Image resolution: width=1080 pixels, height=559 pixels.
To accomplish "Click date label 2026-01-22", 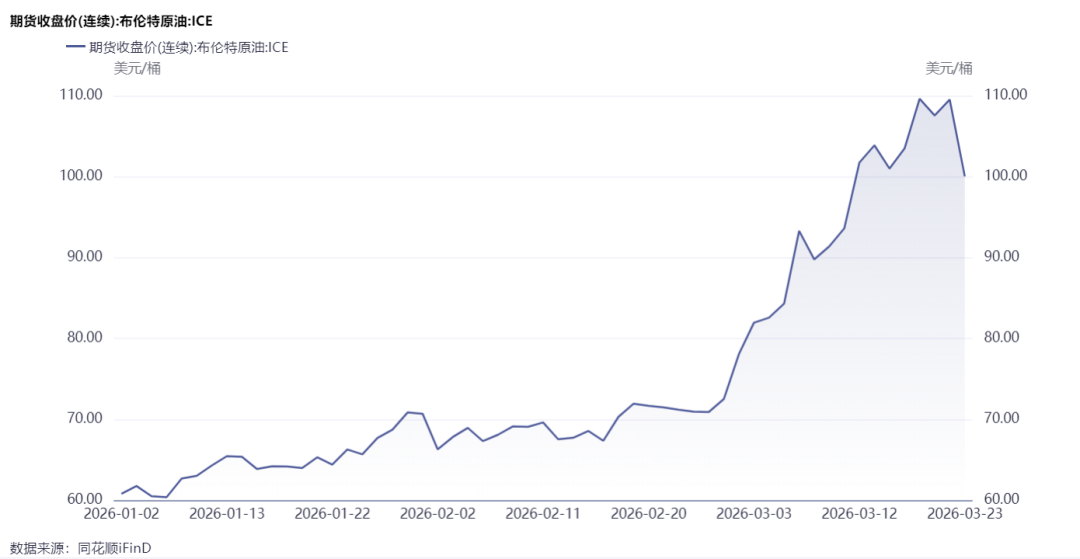I will [333, 514].
